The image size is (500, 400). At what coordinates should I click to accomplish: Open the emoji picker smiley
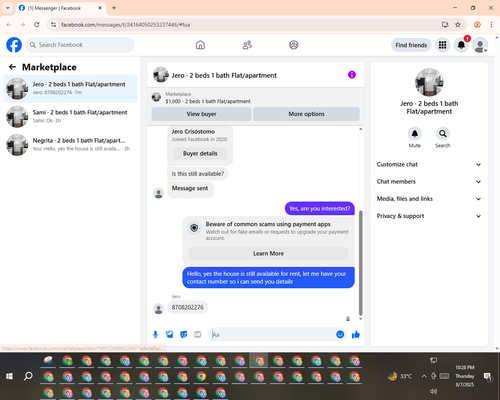tap(340, 334)
